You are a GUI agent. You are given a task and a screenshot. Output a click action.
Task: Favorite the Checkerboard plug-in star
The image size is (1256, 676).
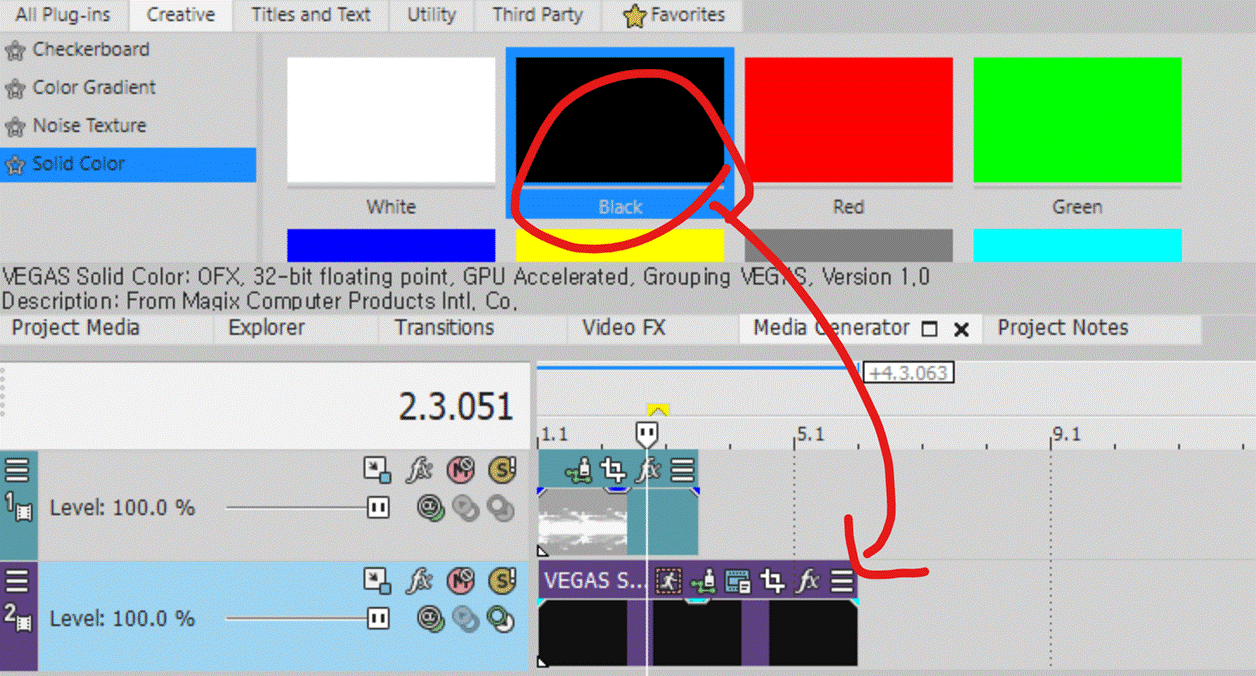15,51
